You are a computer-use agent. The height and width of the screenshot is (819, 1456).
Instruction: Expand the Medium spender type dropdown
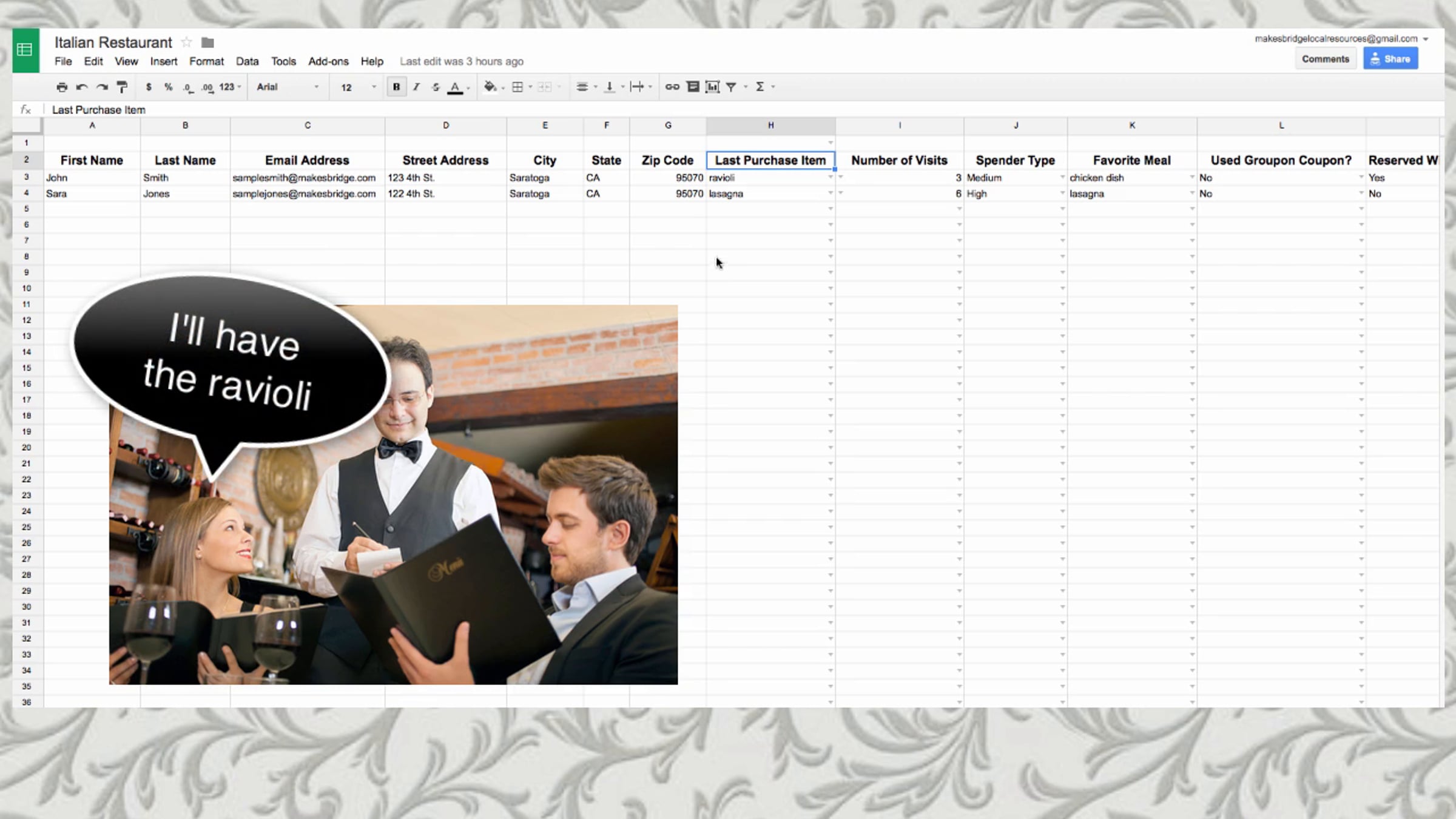(1062, 178)
